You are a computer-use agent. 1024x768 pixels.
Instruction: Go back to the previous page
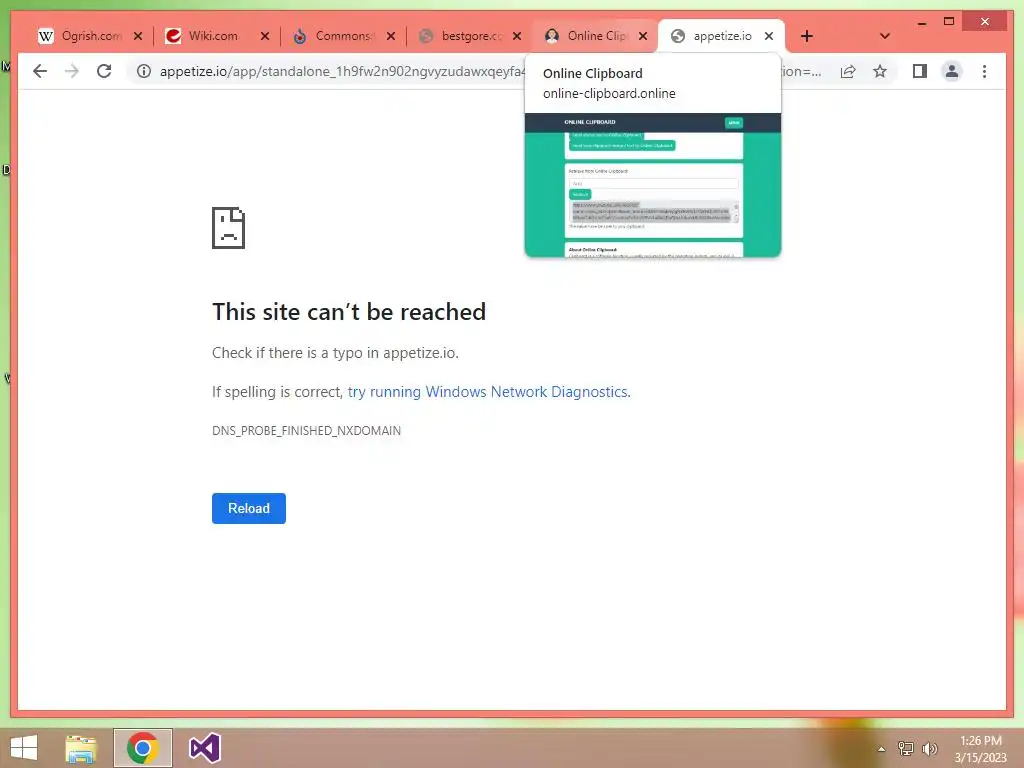[40, 71]
